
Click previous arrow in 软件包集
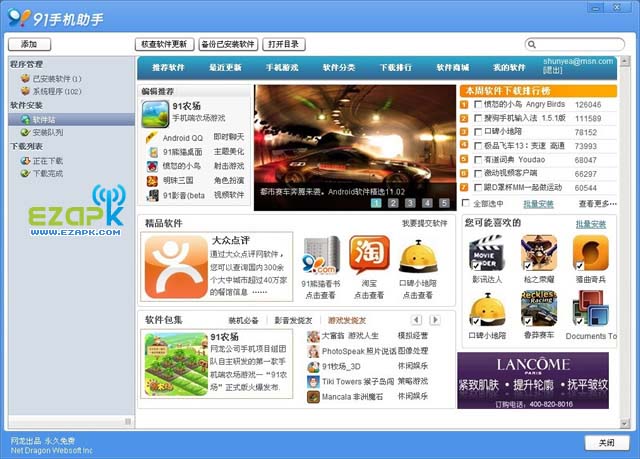pos(416,320)
